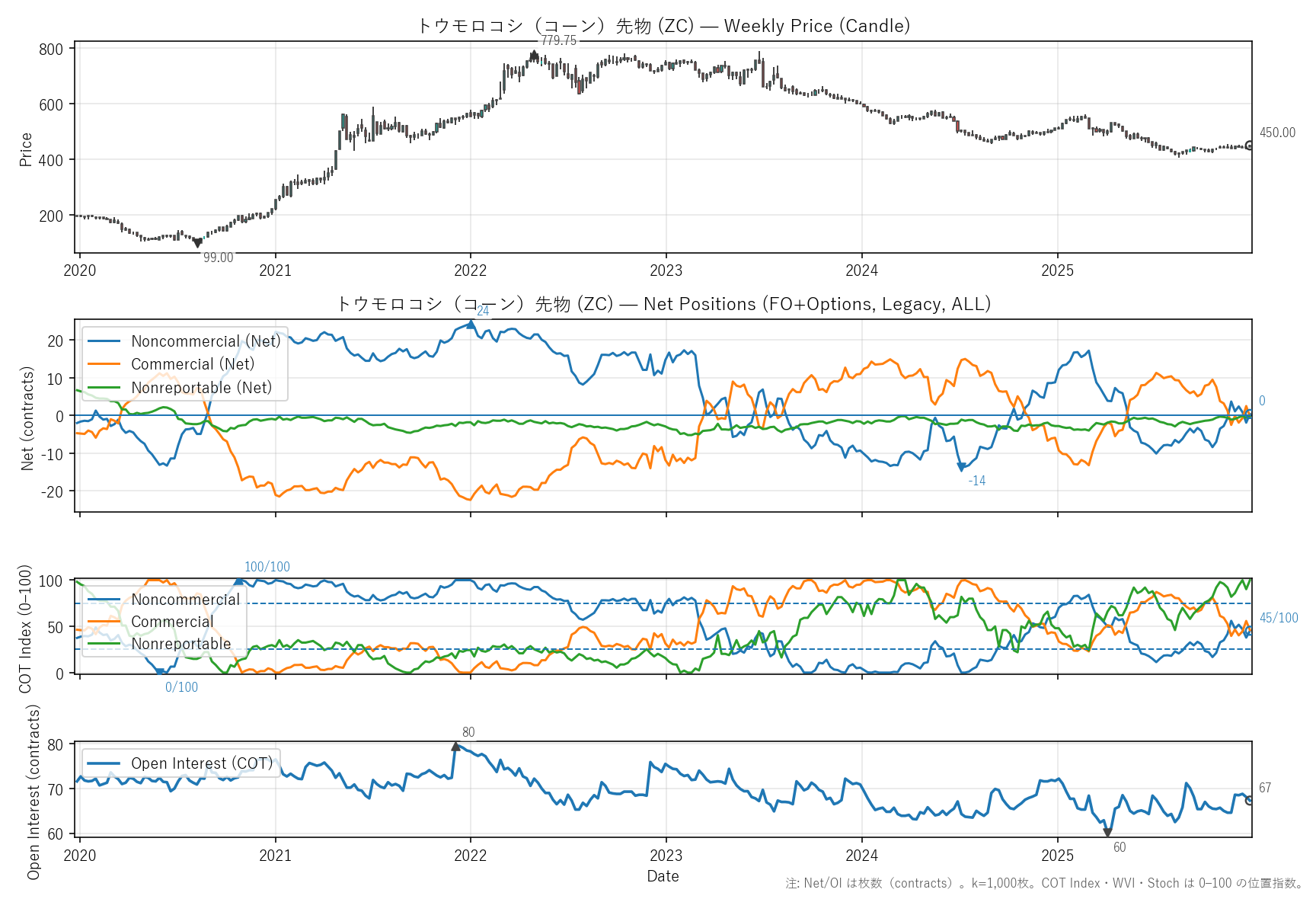Click the latest open interest circle marker near 67
Viewport: 1316px width, 899px height.
click(x=1250, y=800)
